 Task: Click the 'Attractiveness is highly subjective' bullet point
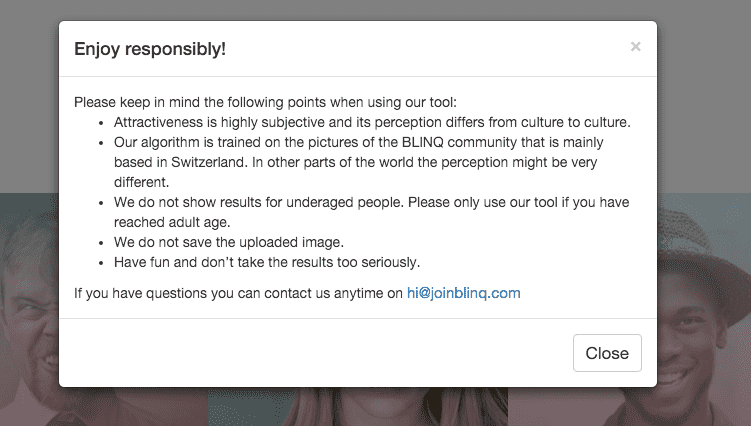[371, 122]
